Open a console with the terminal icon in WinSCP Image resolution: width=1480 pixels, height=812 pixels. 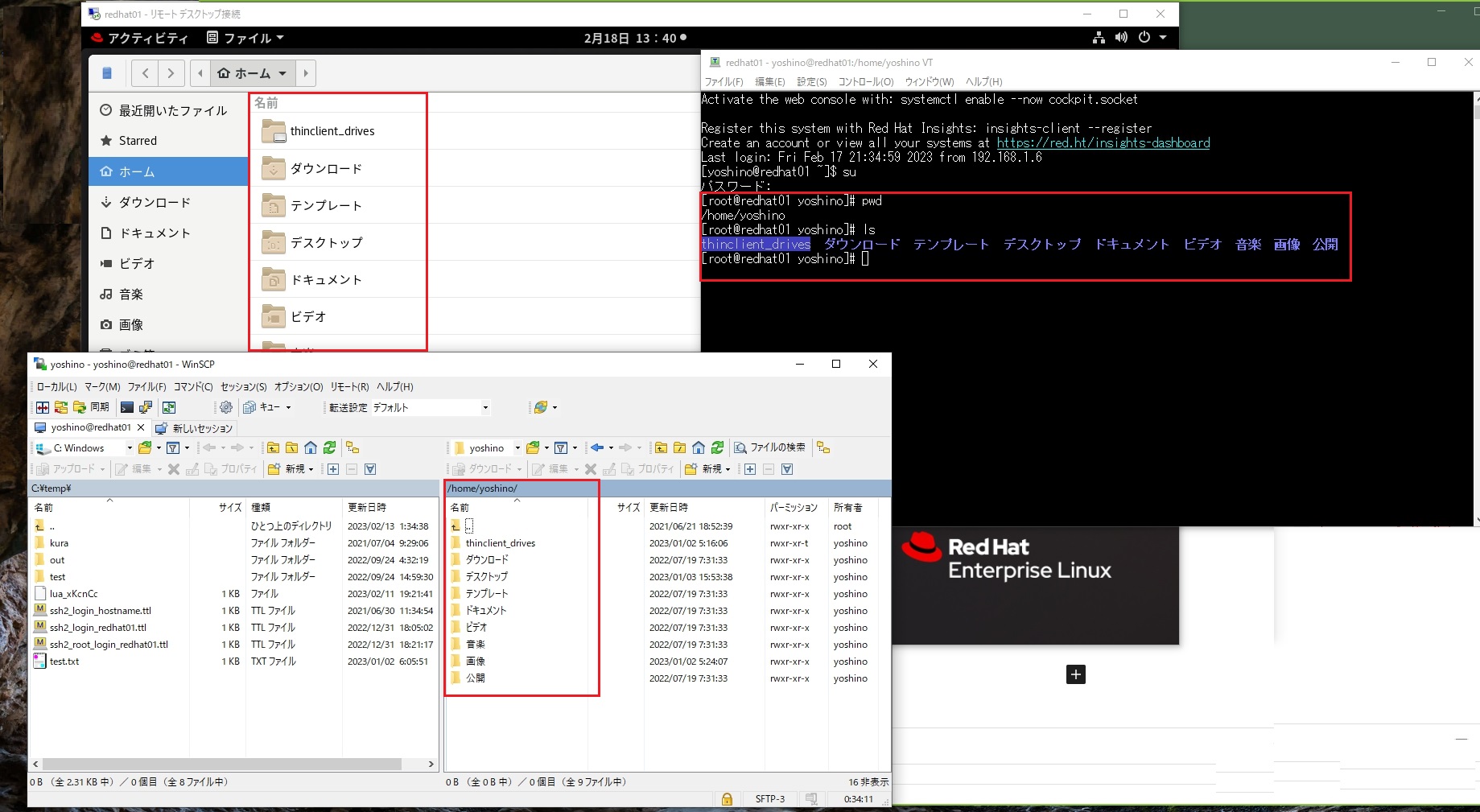tap(126, 407)
